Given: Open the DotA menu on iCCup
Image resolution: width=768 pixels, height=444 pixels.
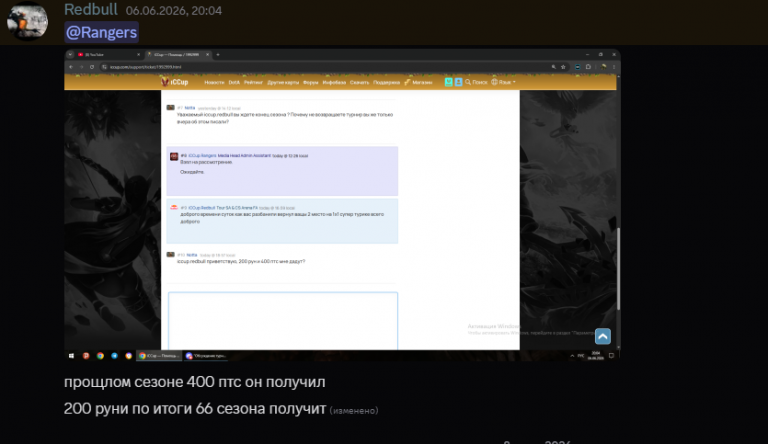Looking at the screenshot, I should pyautogui.click(x=234, y=82).
